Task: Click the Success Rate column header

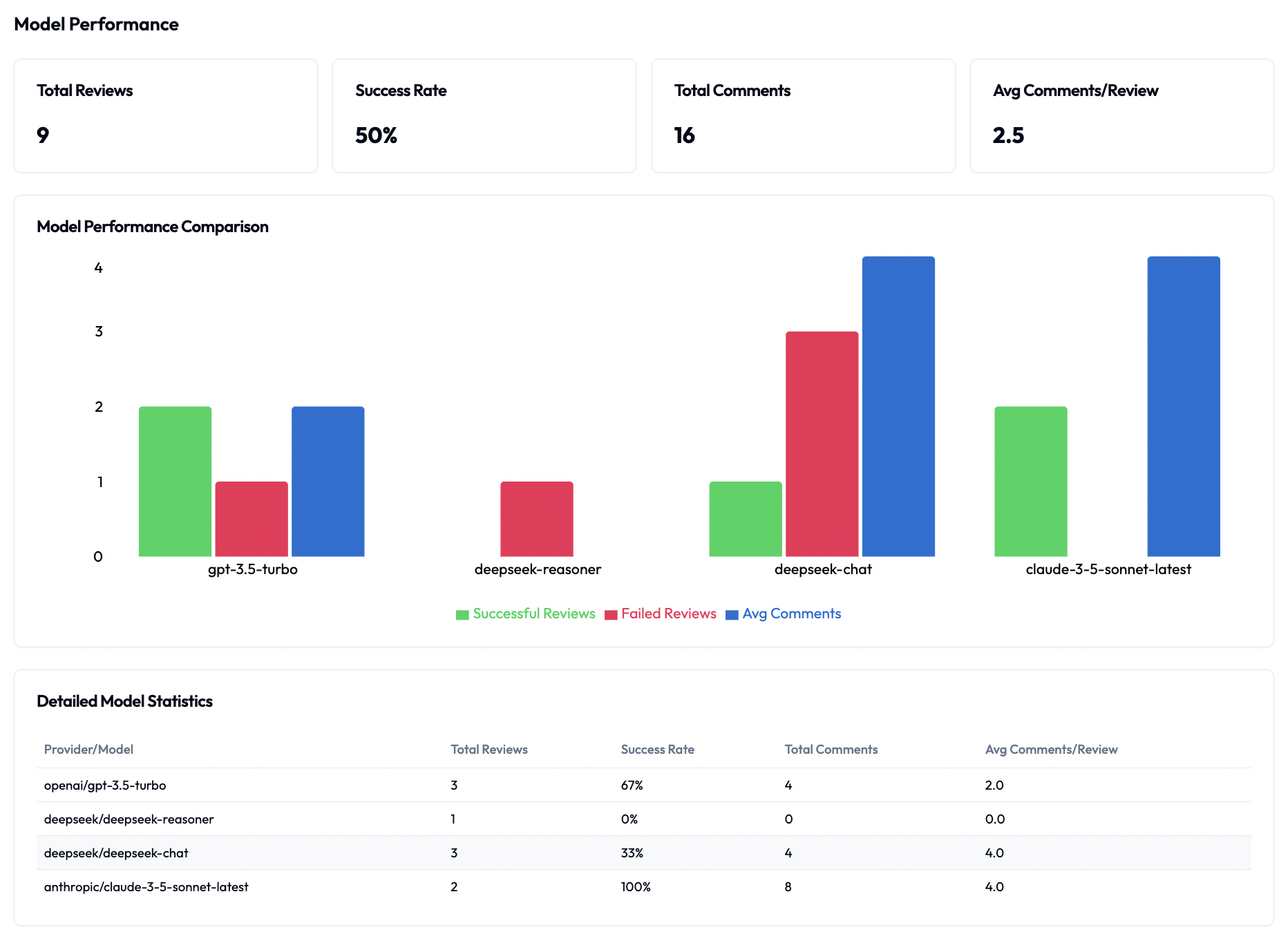Action: pos(658,750)
